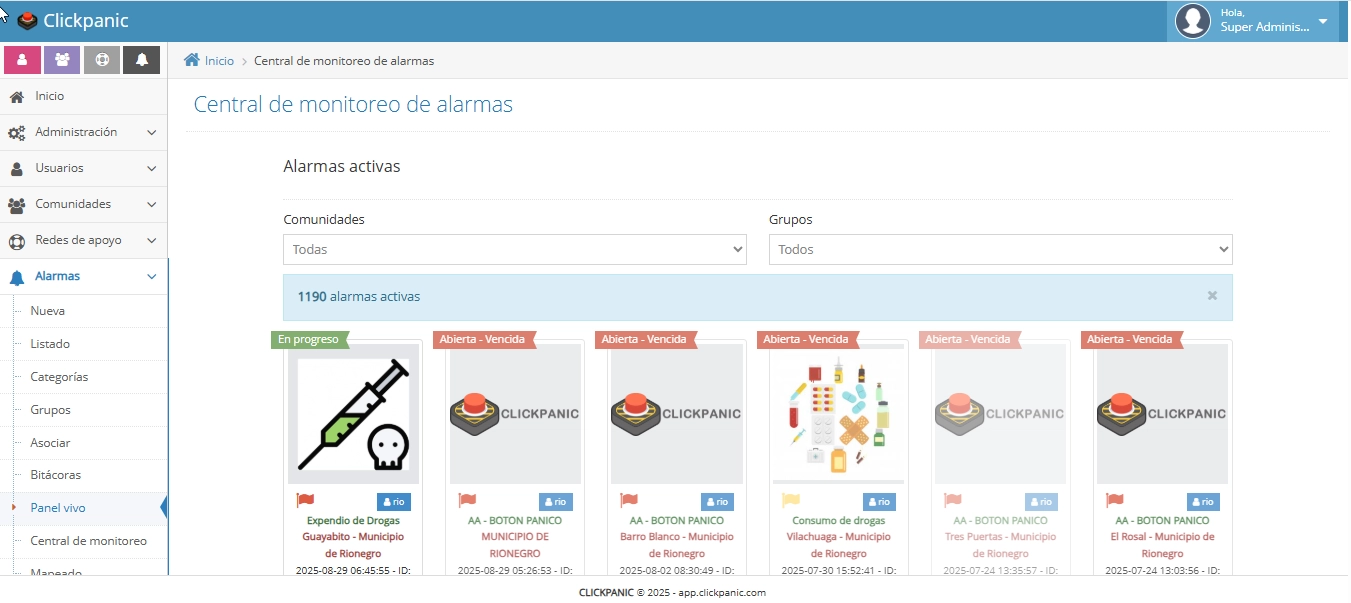Click the gray lifebuoy icon button
The width and height of the screenshot is (1351, 603).
tap(102, 60)
